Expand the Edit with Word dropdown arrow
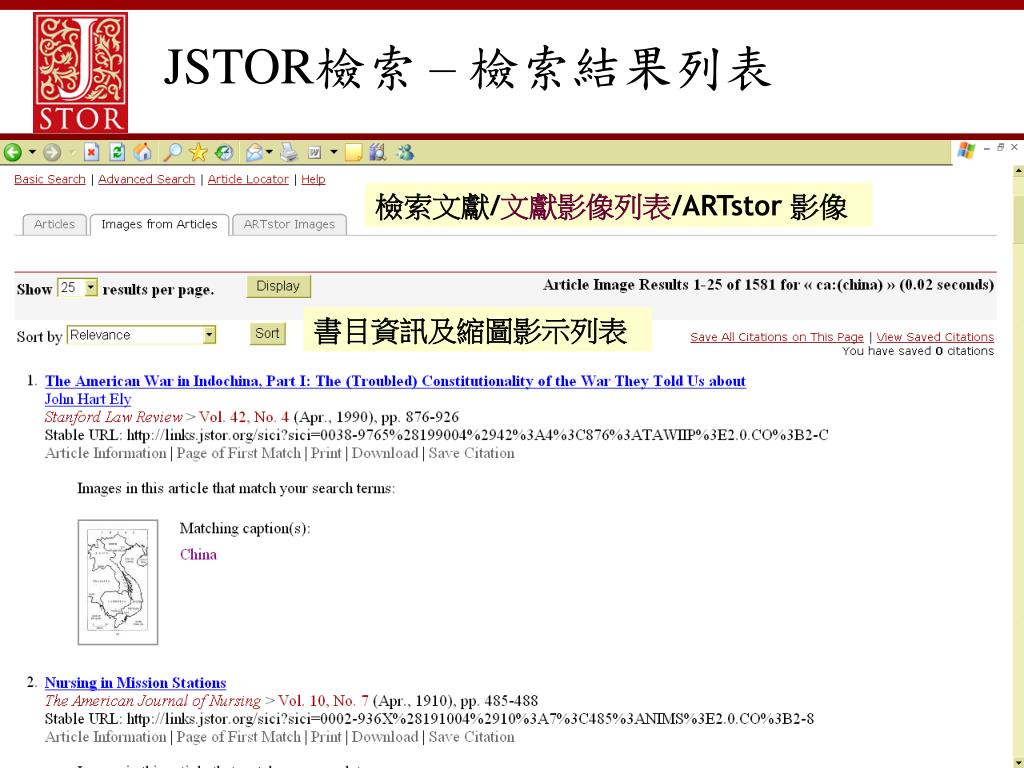The height and width of the screenshot is (768, 1024). pyautogui.click(x=334, y=153)
